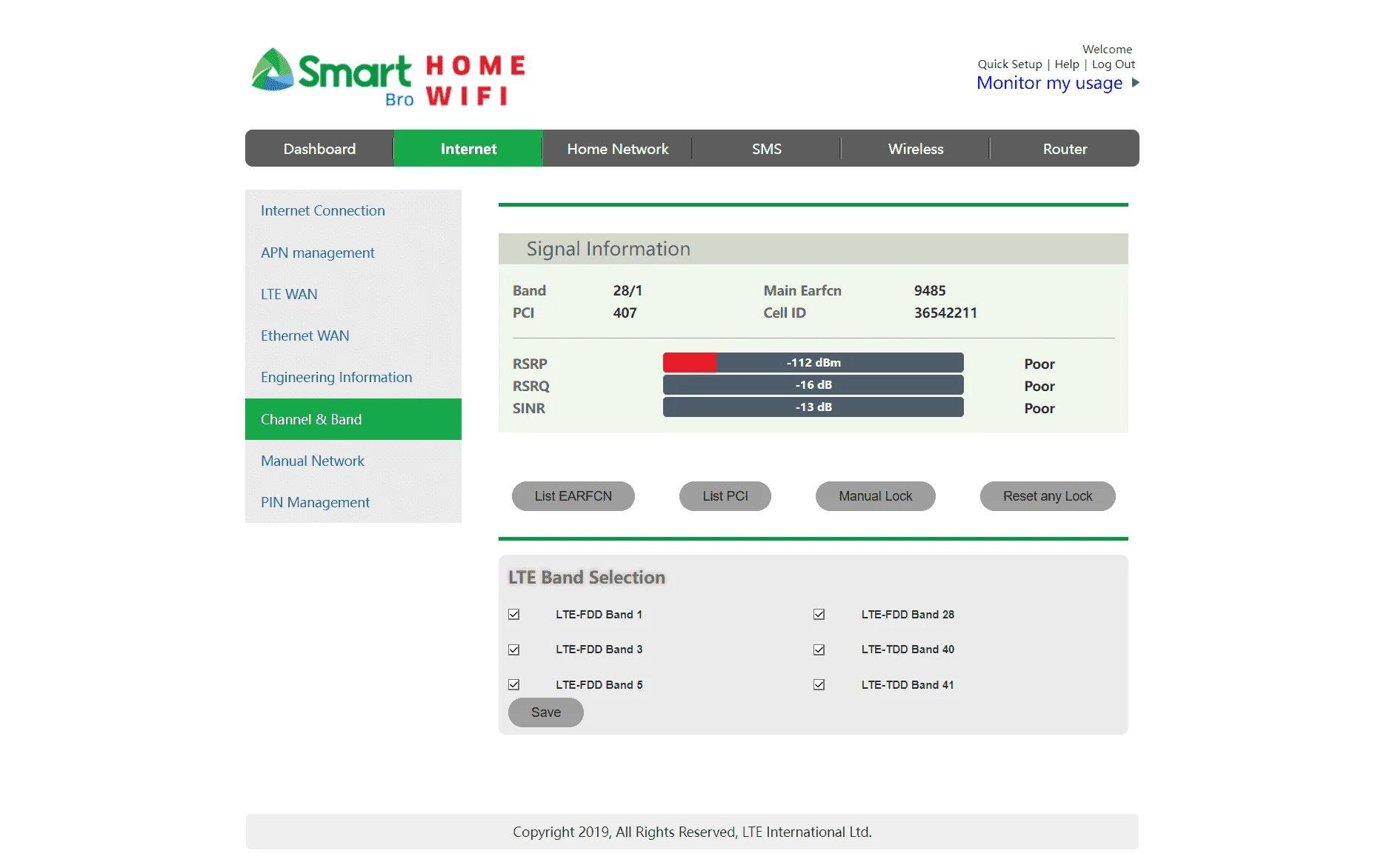Select Channel & Band in the sidebar

click(353, 419)
